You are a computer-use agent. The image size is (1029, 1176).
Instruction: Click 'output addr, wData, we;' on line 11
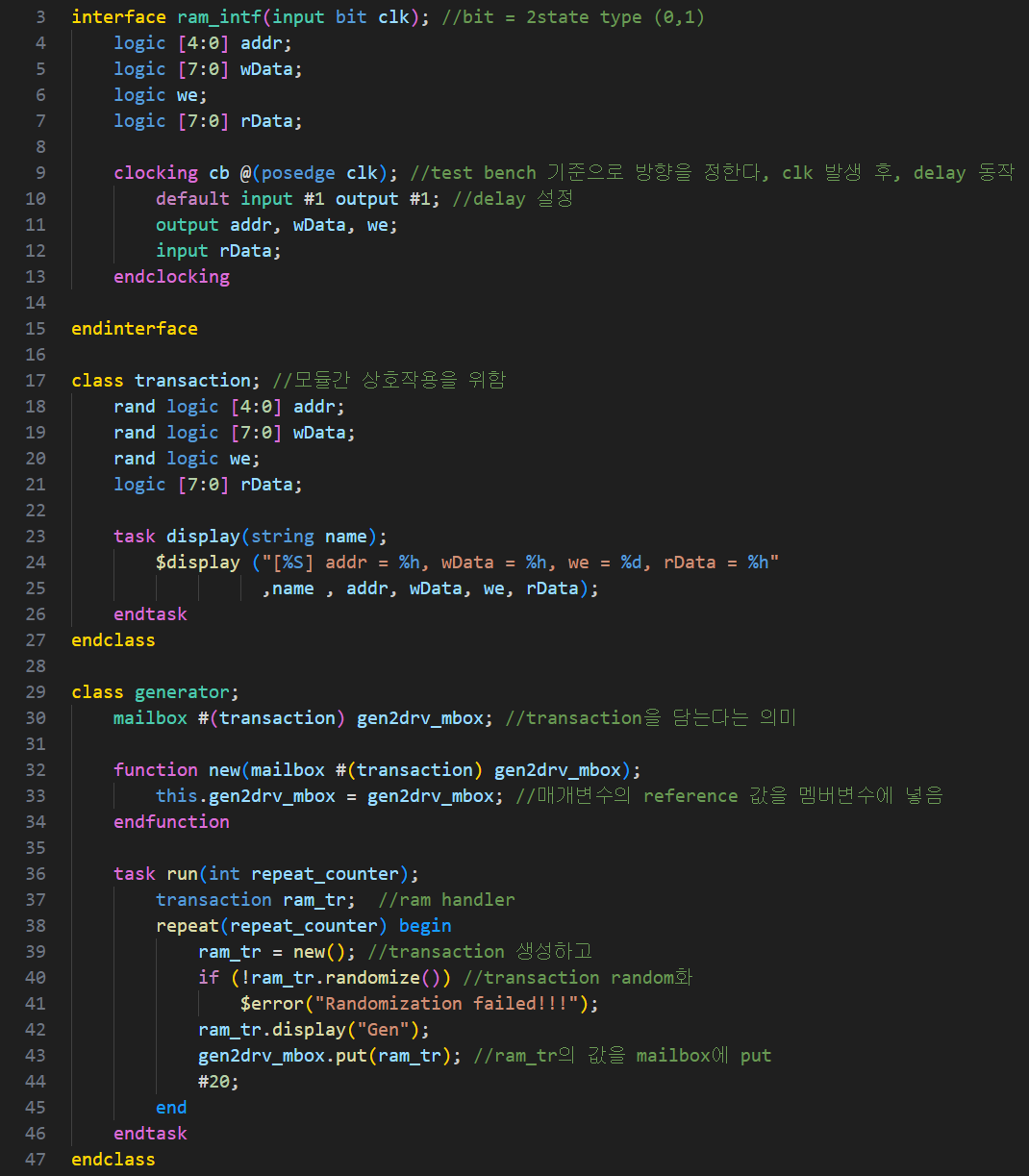coord(277,225)
